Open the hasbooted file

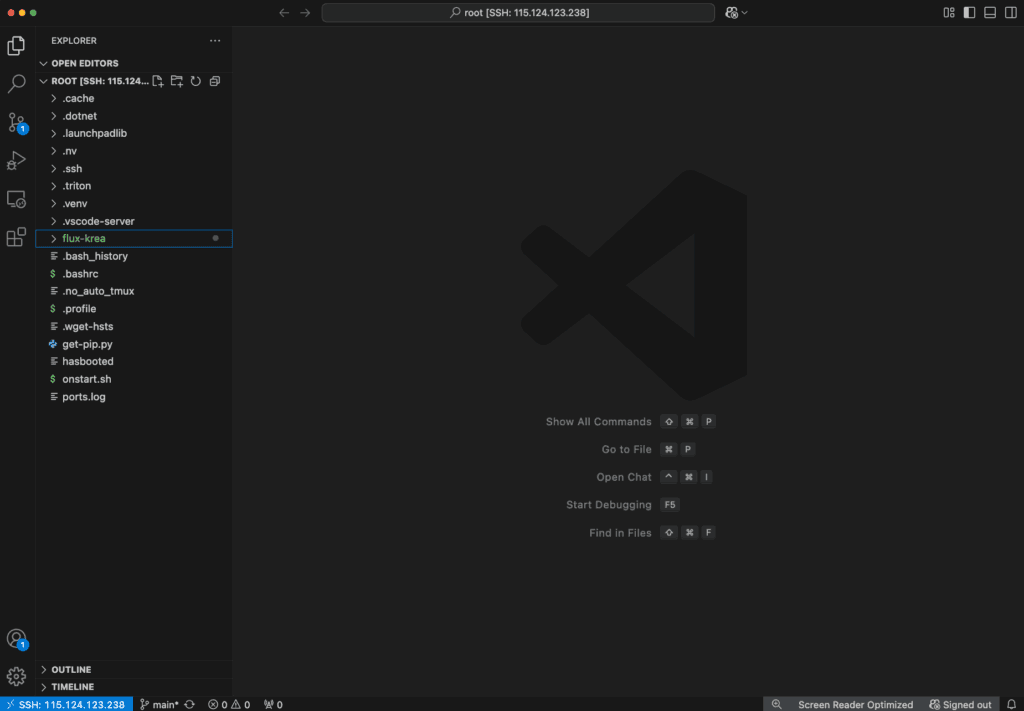(x=134, y=361)
